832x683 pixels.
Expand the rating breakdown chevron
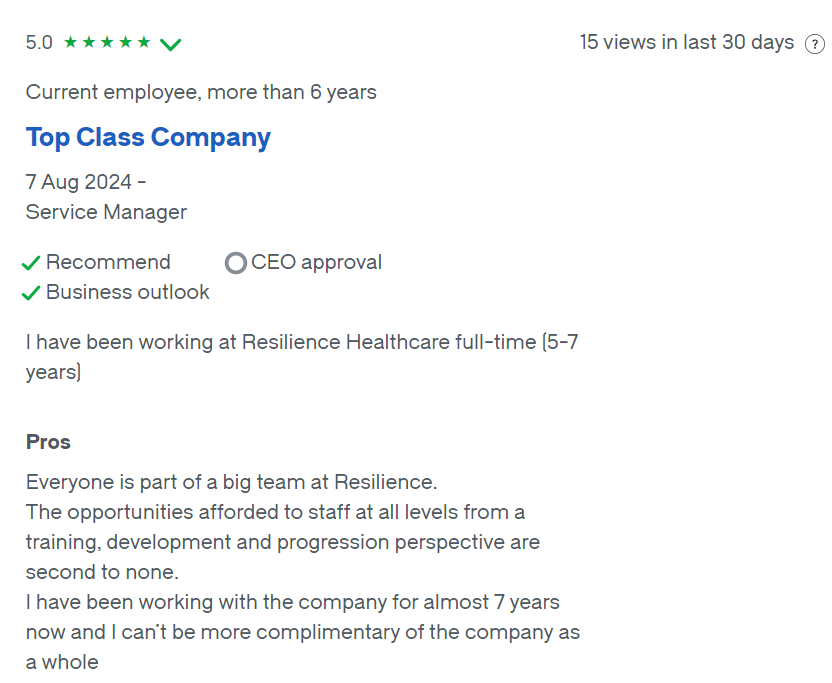[x=170, y=44]
